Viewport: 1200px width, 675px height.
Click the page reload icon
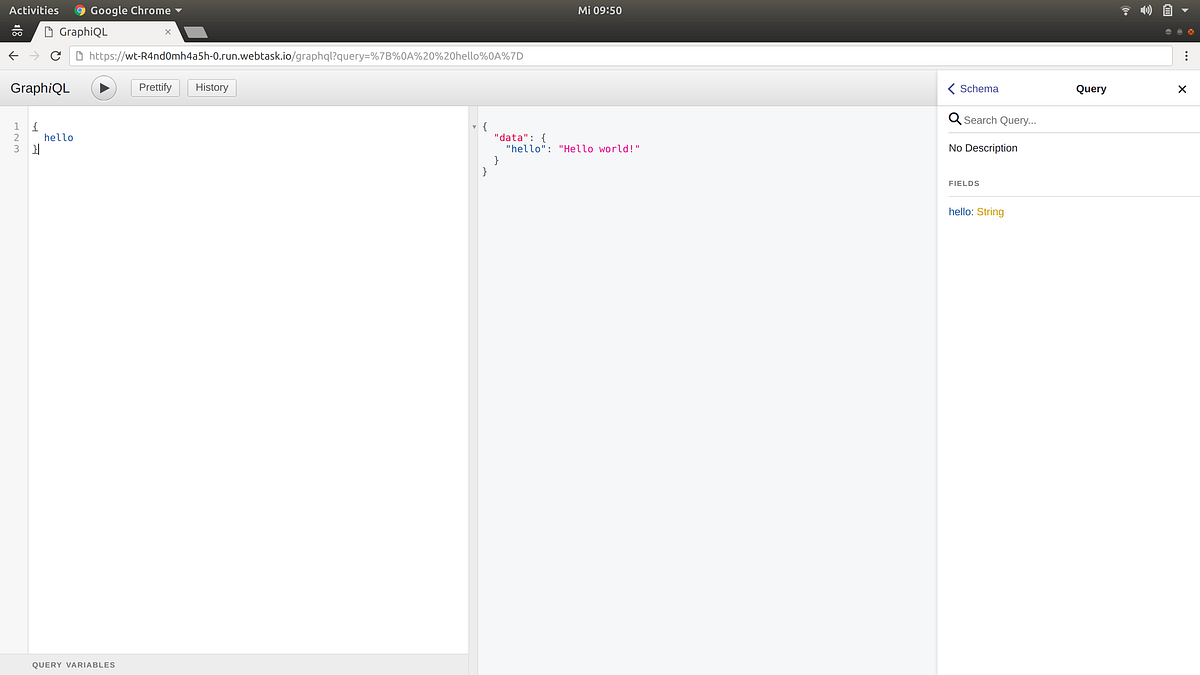[56, 55]
